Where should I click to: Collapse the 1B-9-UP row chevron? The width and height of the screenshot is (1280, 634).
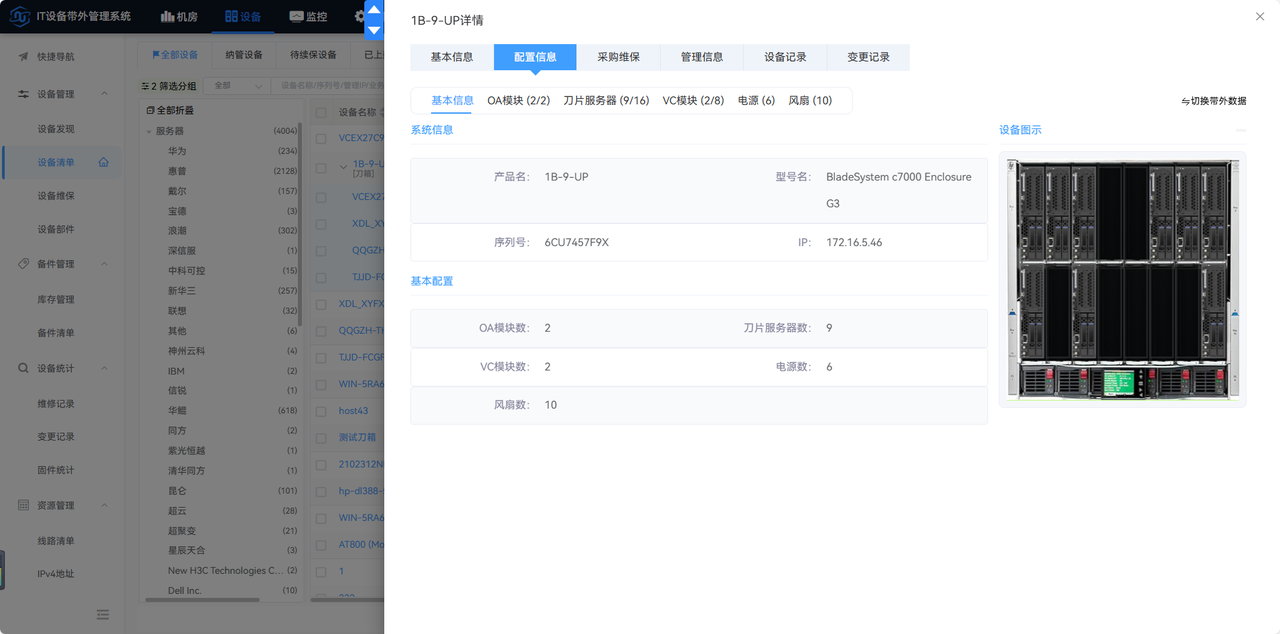pos(344,166)
